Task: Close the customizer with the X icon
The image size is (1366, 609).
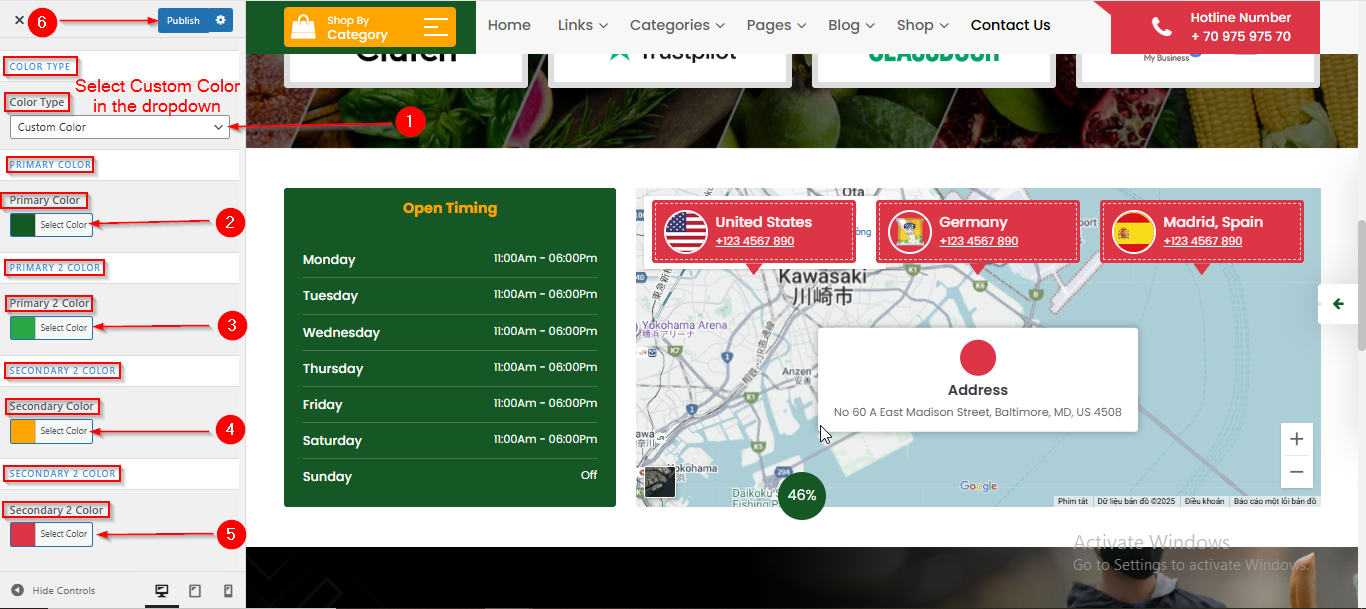Action: pyautogui.click(x=19, y=20)
